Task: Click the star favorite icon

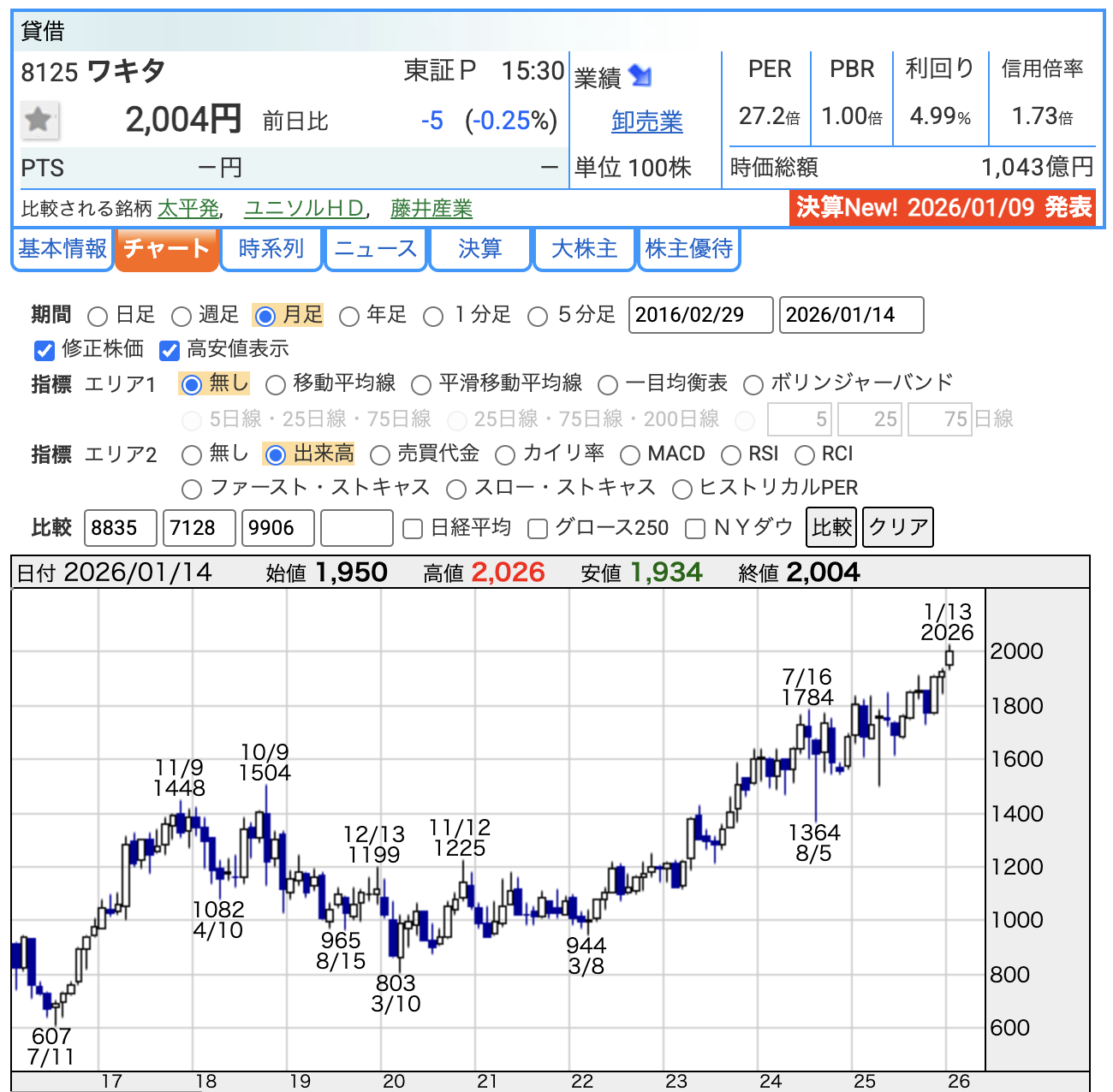Action: (x=39, y=120)
